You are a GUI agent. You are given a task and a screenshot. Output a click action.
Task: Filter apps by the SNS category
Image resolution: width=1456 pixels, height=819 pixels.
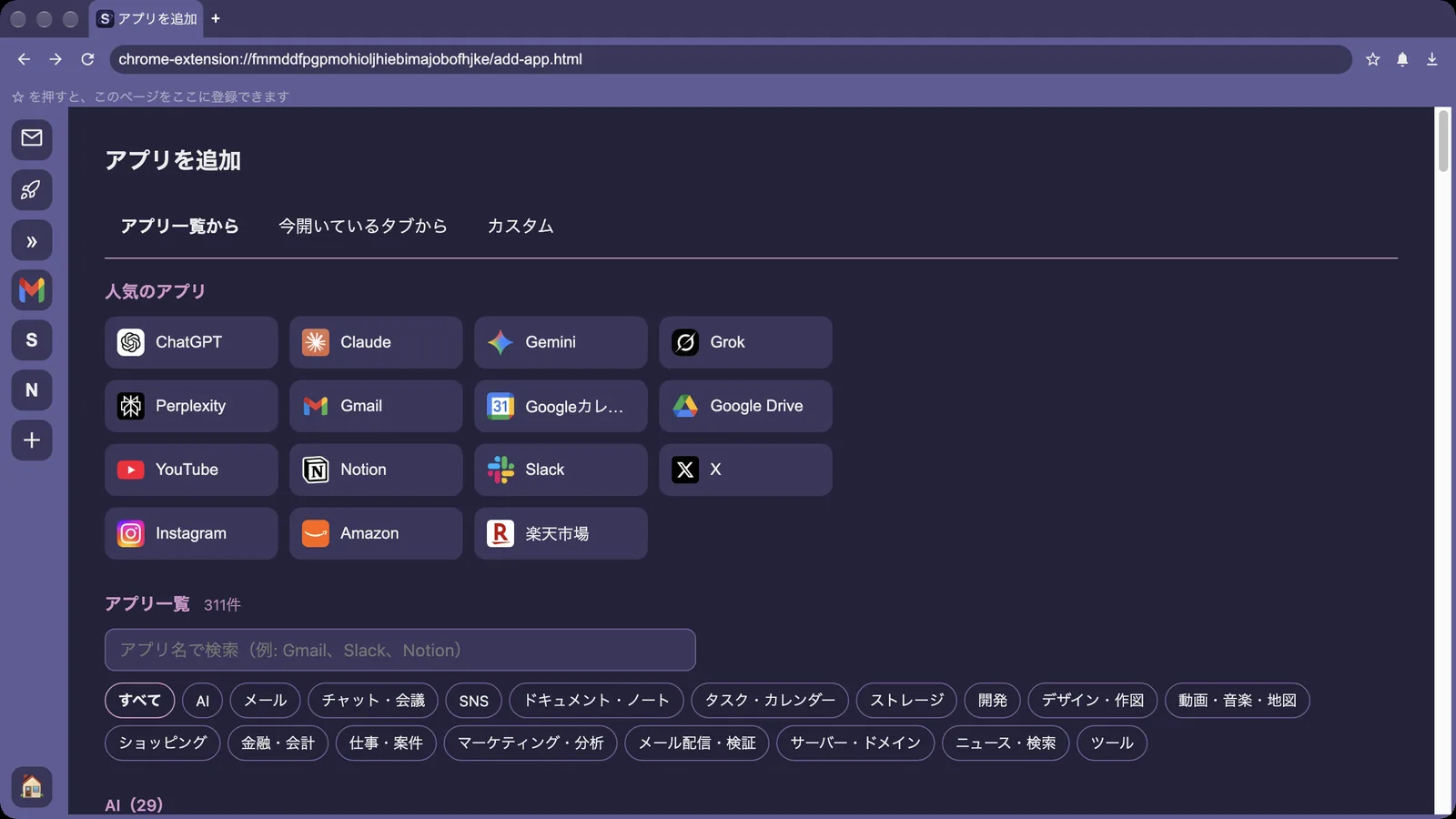(x=474, y=700)
